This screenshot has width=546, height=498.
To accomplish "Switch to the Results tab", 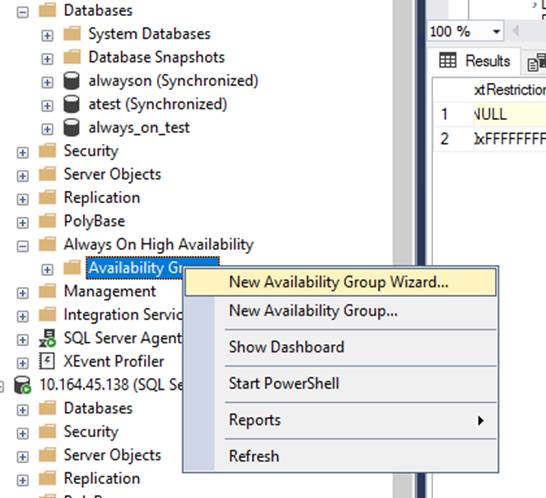I will coord(475,61).
